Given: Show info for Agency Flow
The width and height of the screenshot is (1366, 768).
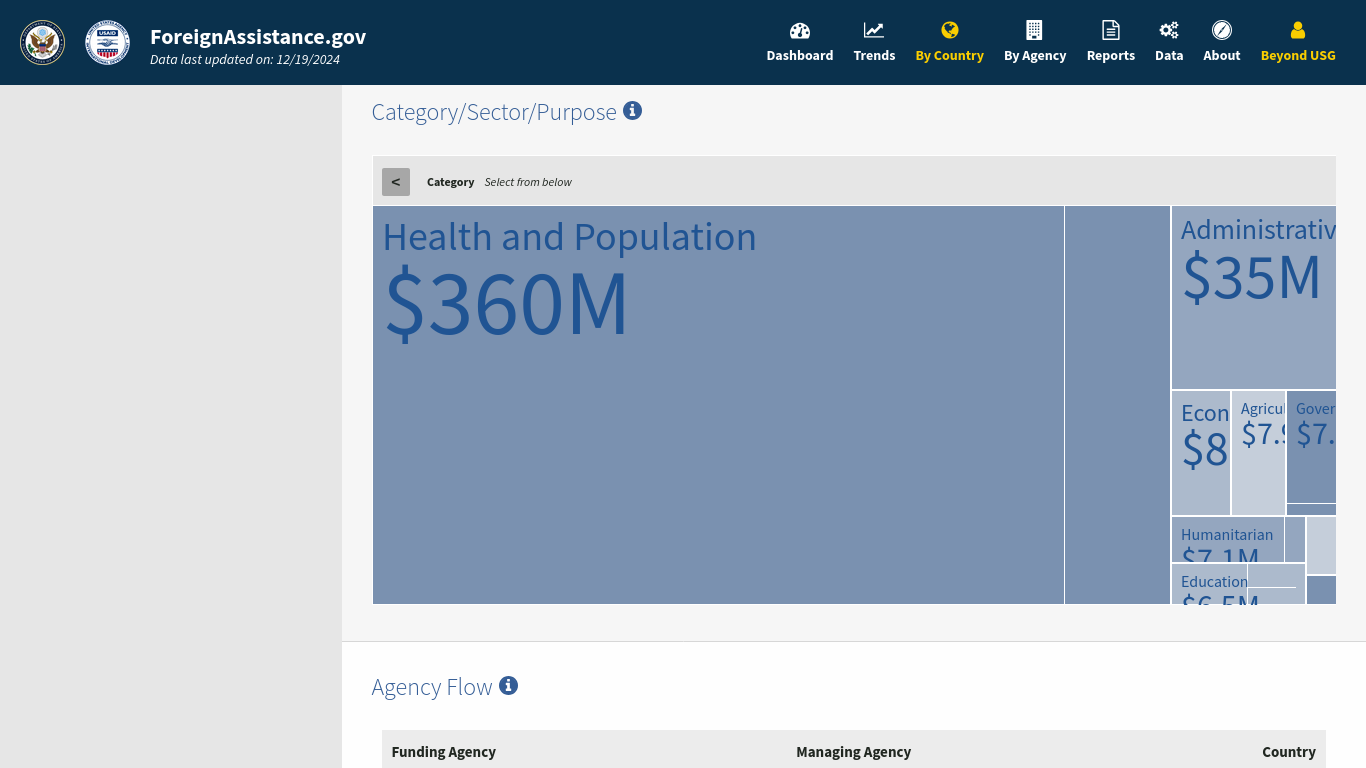Looking at the screenshot, I should coord(508,686).
